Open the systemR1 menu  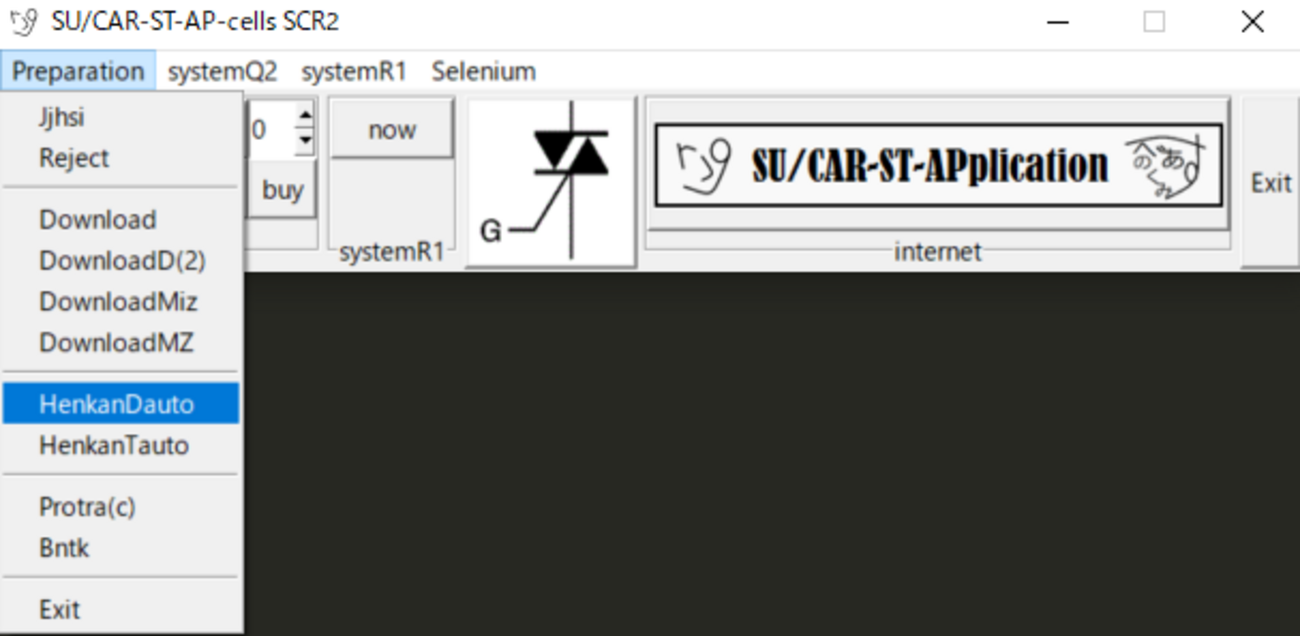354,72
